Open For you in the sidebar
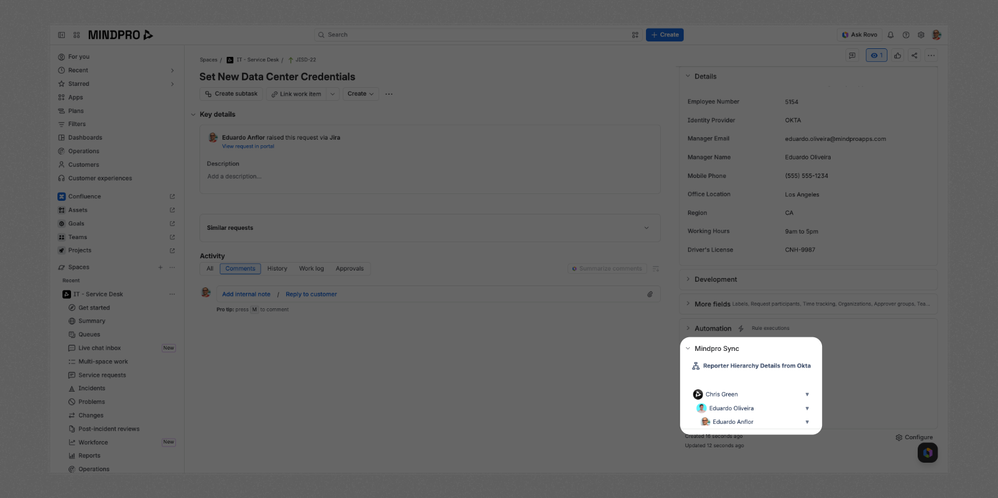 click(x=78, y=57)
